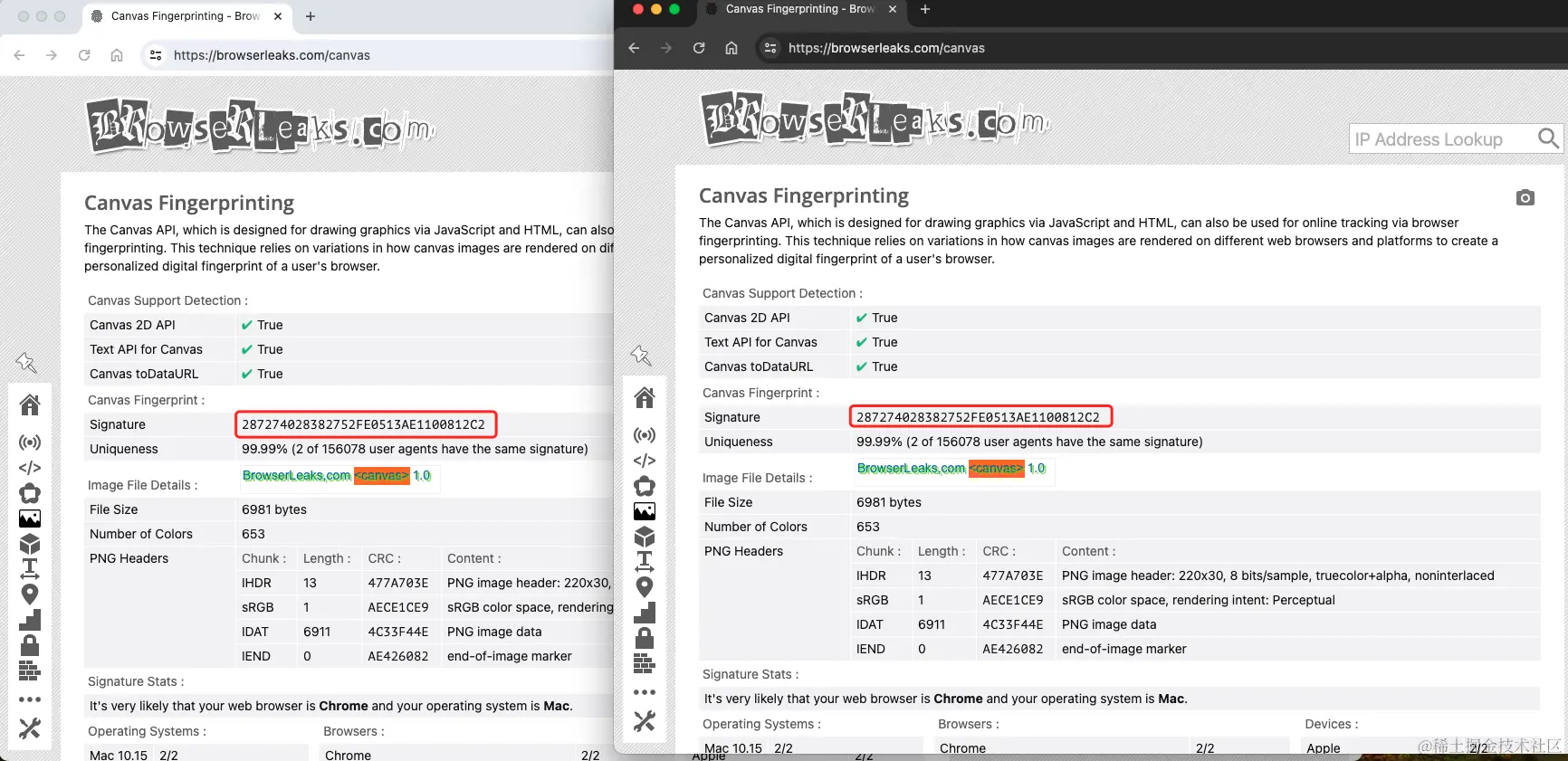Go back in the right browser window
Viewport: 1568px width, 761px height.
tap(634, 48)
